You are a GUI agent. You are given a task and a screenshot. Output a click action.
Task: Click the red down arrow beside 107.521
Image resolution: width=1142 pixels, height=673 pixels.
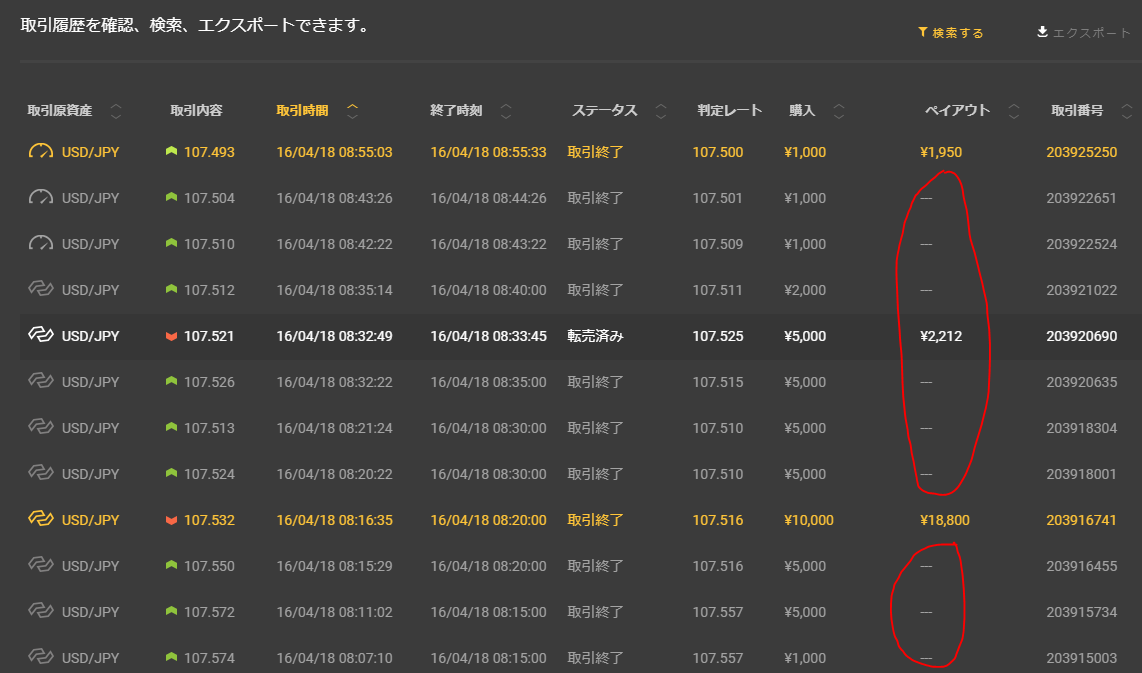[x=171, y=336]
